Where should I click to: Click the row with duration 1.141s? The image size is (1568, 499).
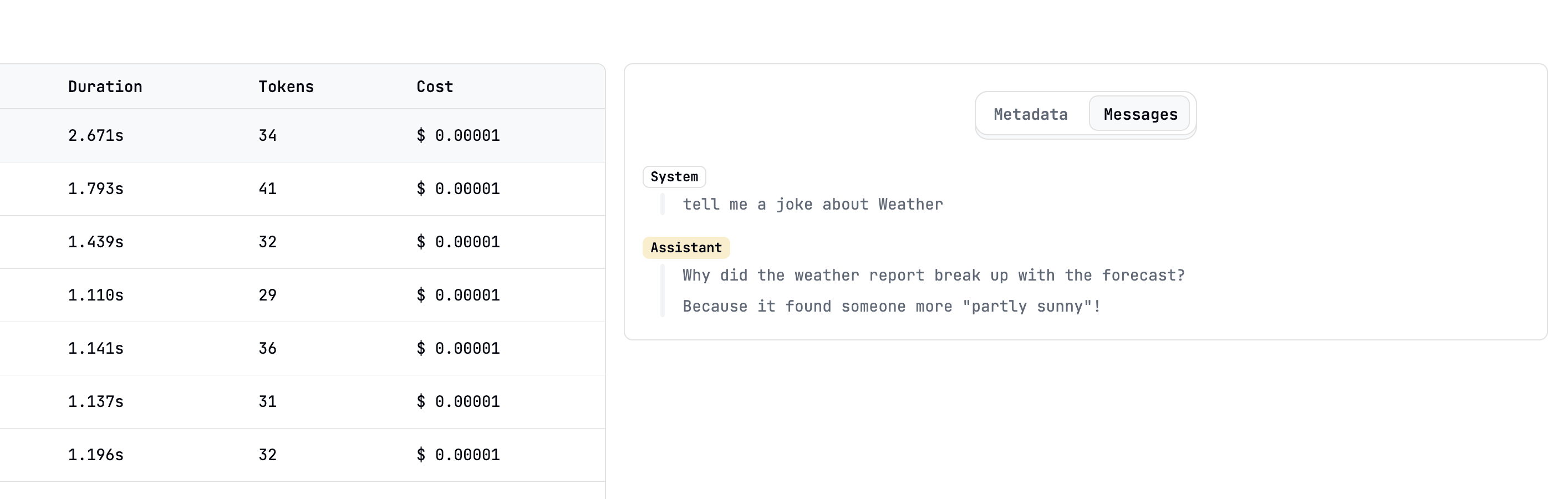click(95, 349)
